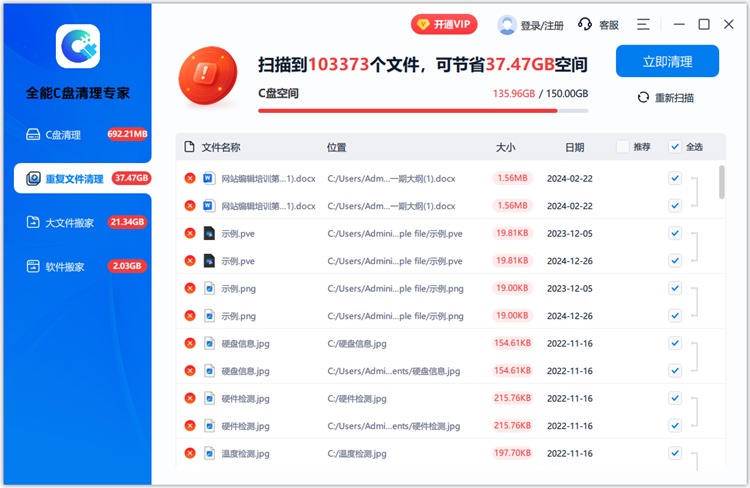Click red X on C:/硬件检测.jpg row

pyautogui.click(x=190, y=398)
